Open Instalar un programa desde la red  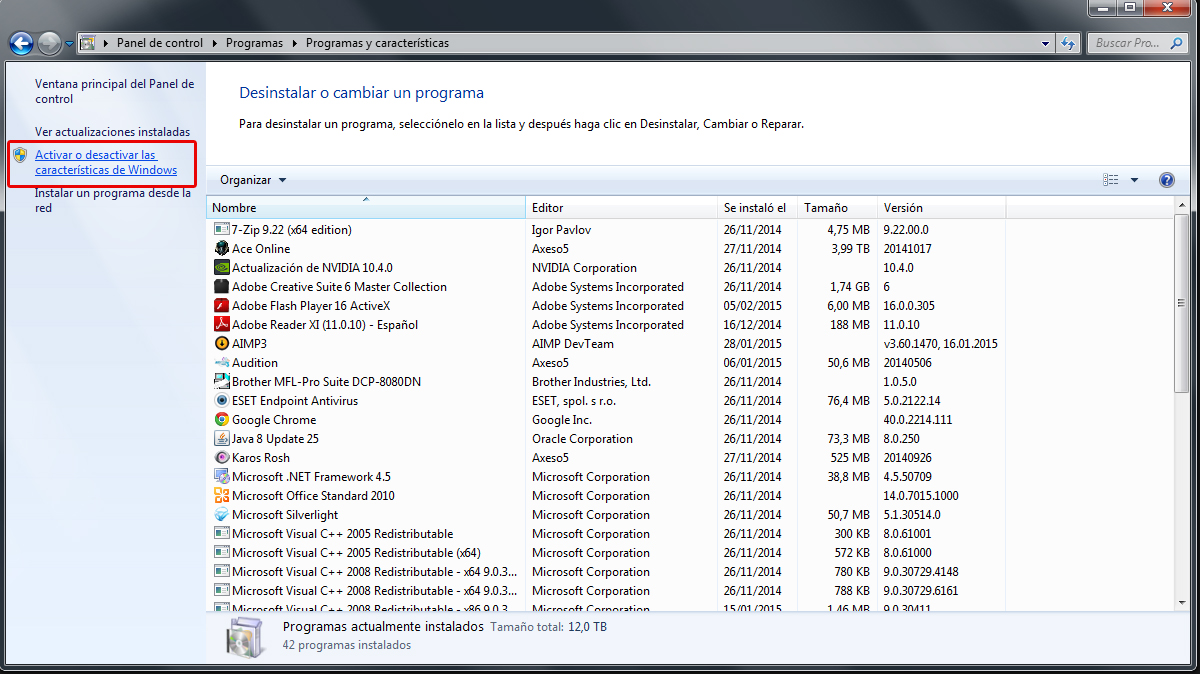[112, 201]
